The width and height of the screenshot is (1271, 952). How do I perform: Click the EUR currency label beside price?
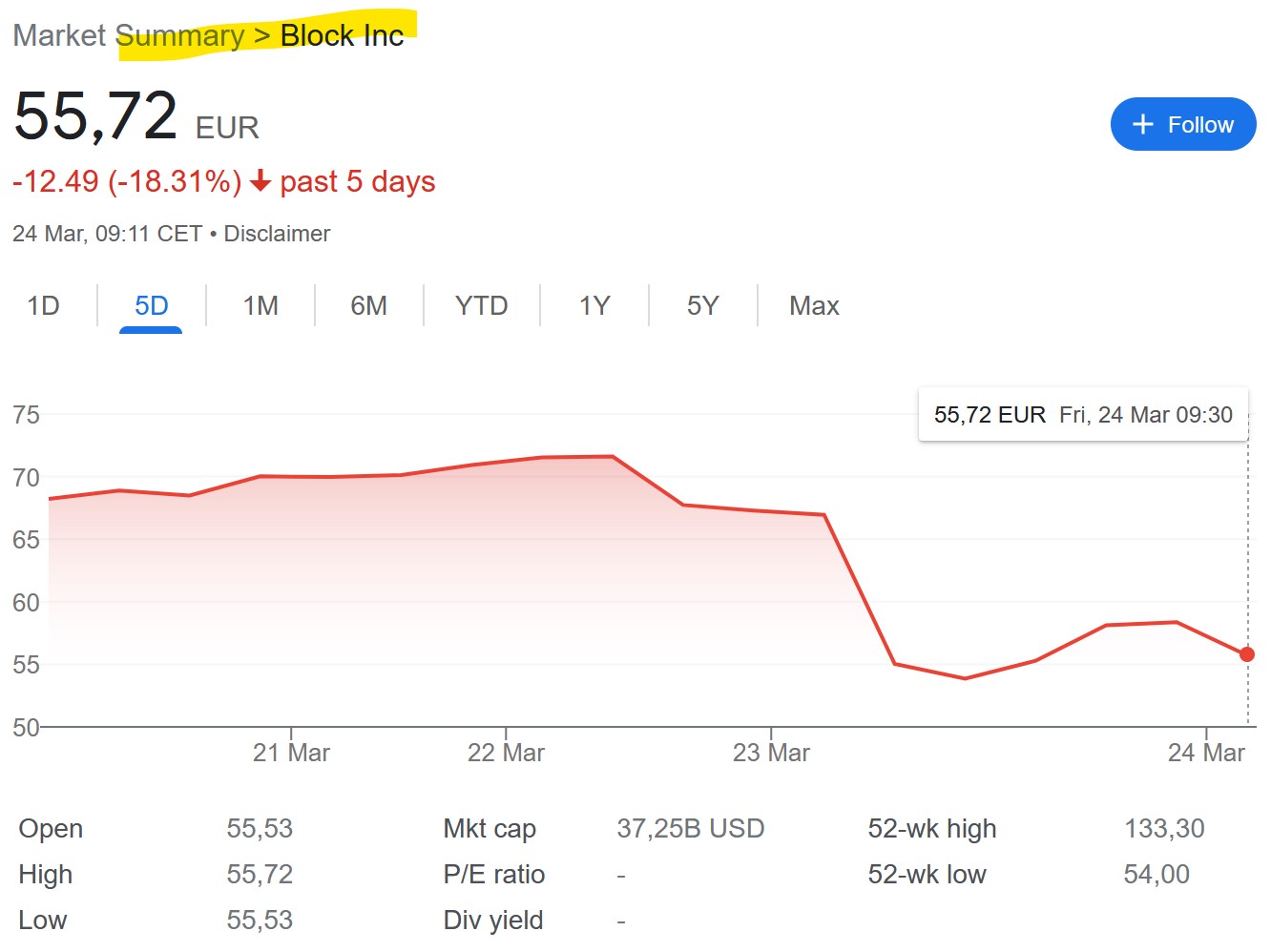[x=227, y=128]
